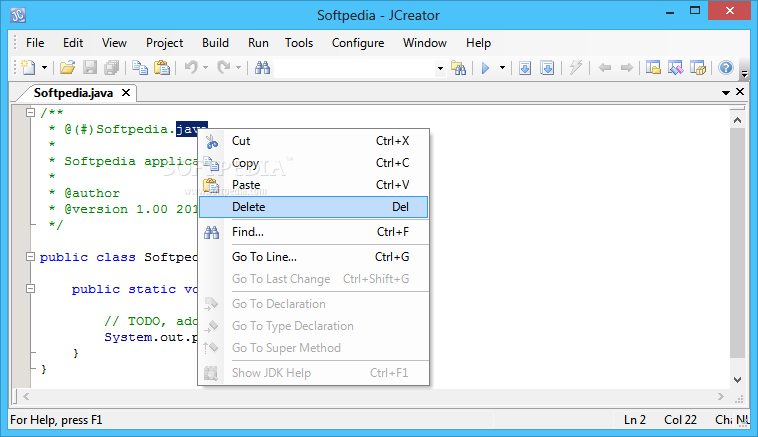Click the Save floppy disk icon
Image resolution: width=758 pixels, height=437 pixels.
click(90, 68)
